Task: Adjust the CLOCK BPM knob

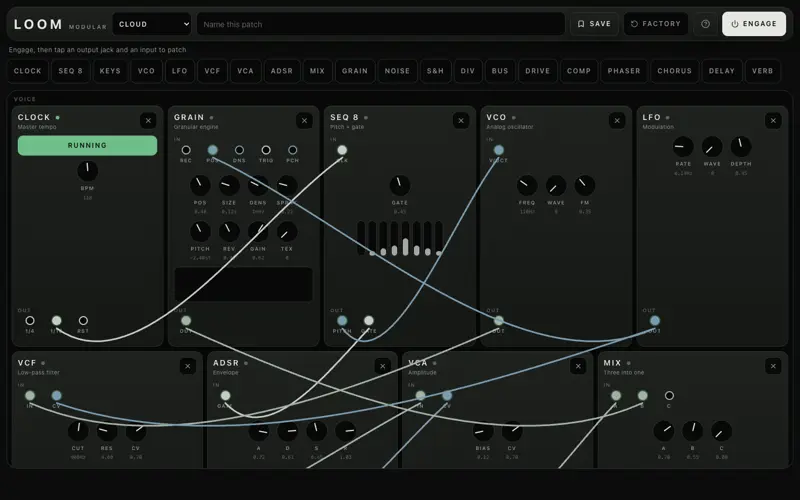Action: [87, 171]
